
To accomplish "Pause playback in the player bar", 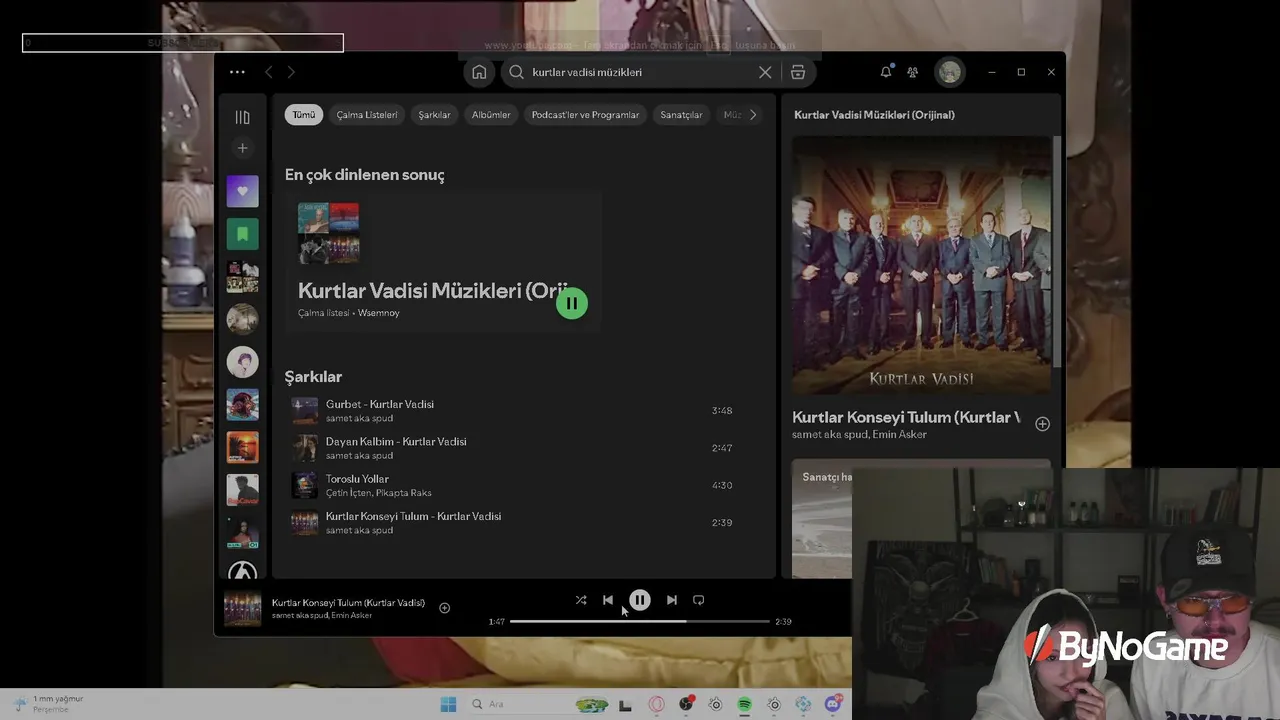I will pyautogui.click(x=640, y=600).
